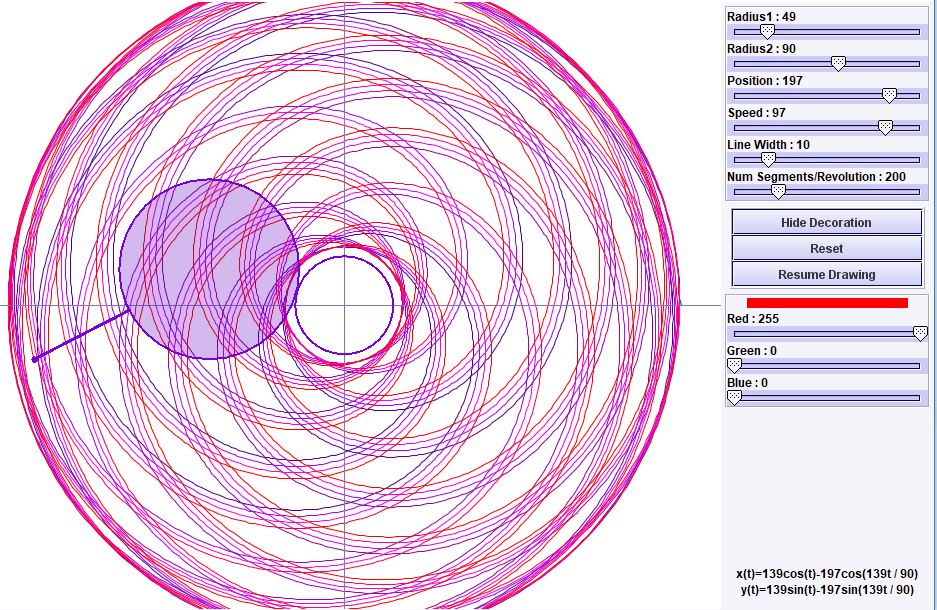
Task: Click the x(t) equation text
Action: click(x=827, y=574)
